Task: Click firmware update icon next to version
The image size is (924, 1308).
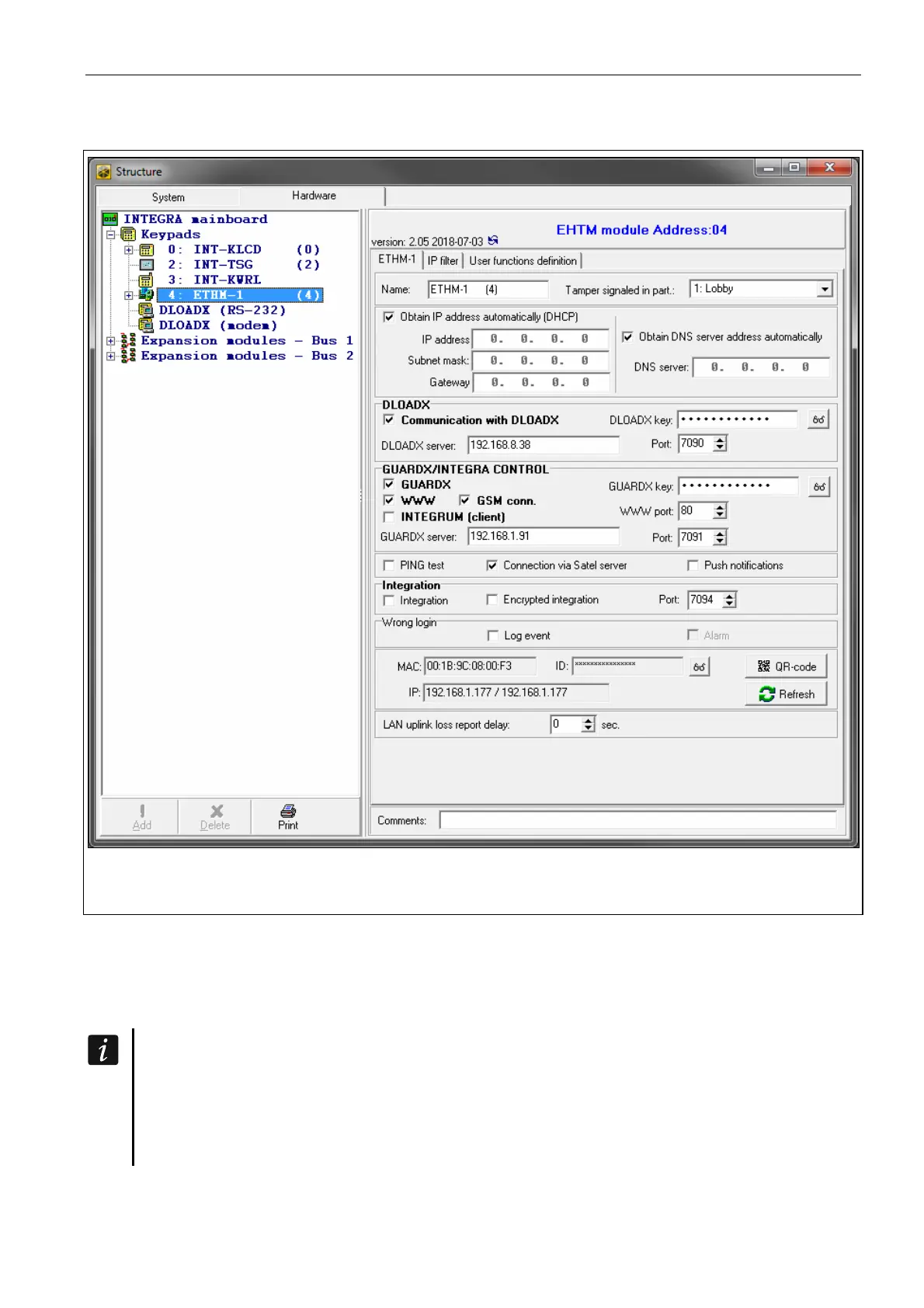Action: coord(493,241)
